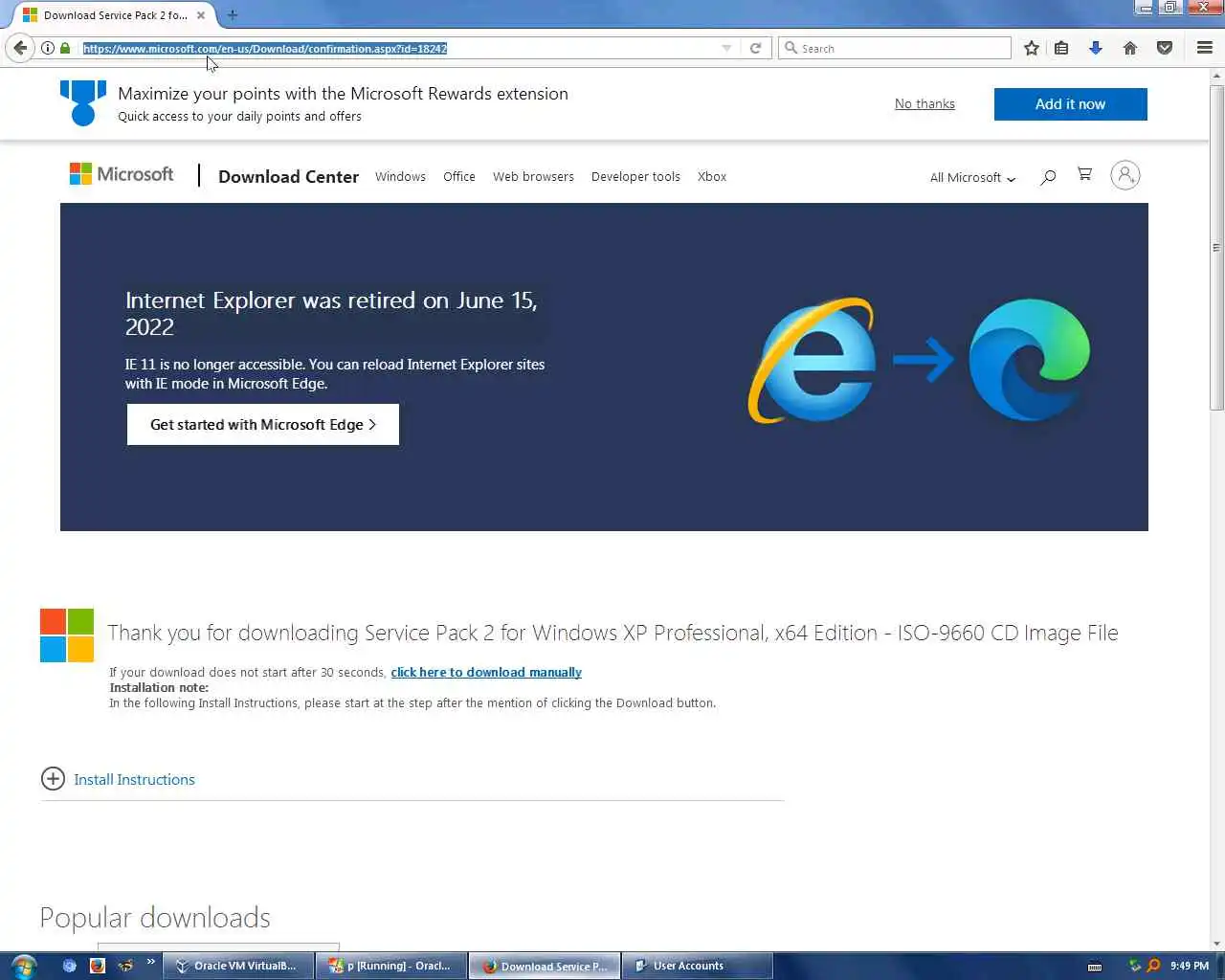Image resolution: width=1225 pixels, height=980 pixels.
Task: Click the page vertical scrollbar thumb
Action: point(1216,247)
